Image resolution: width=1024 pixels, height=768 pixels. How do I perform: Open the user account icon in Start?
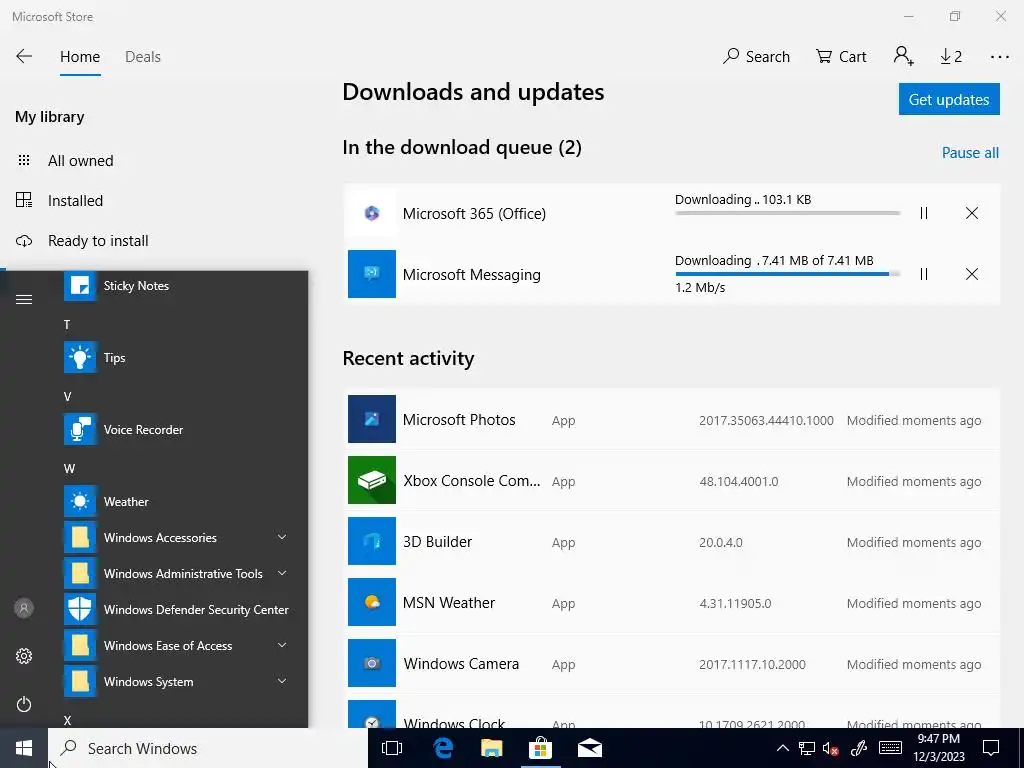pos(24,608)
